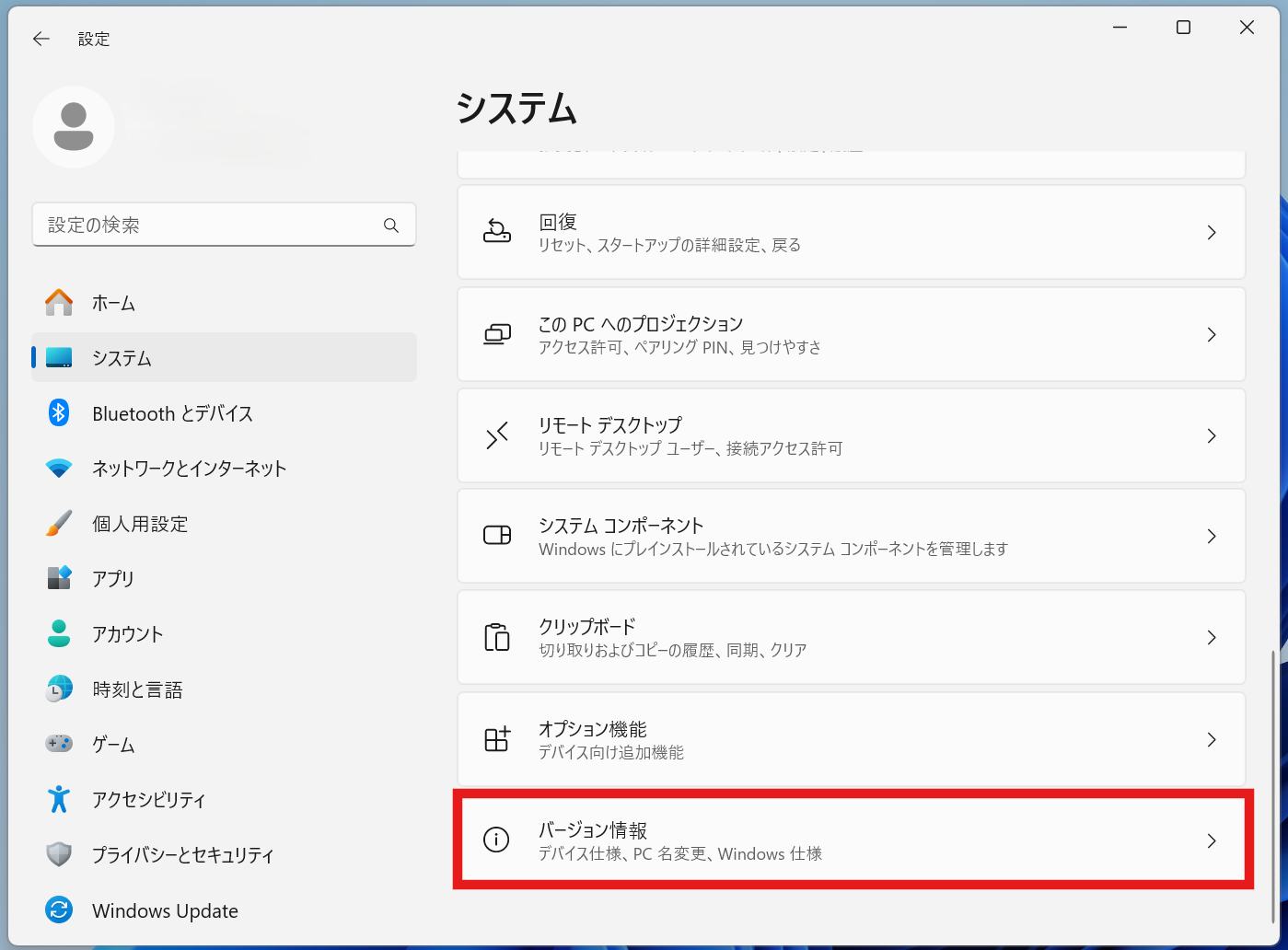Click the オプション機能 grid-plus icon
Viewport: 1288px width, 950px height.
(497, 739)
